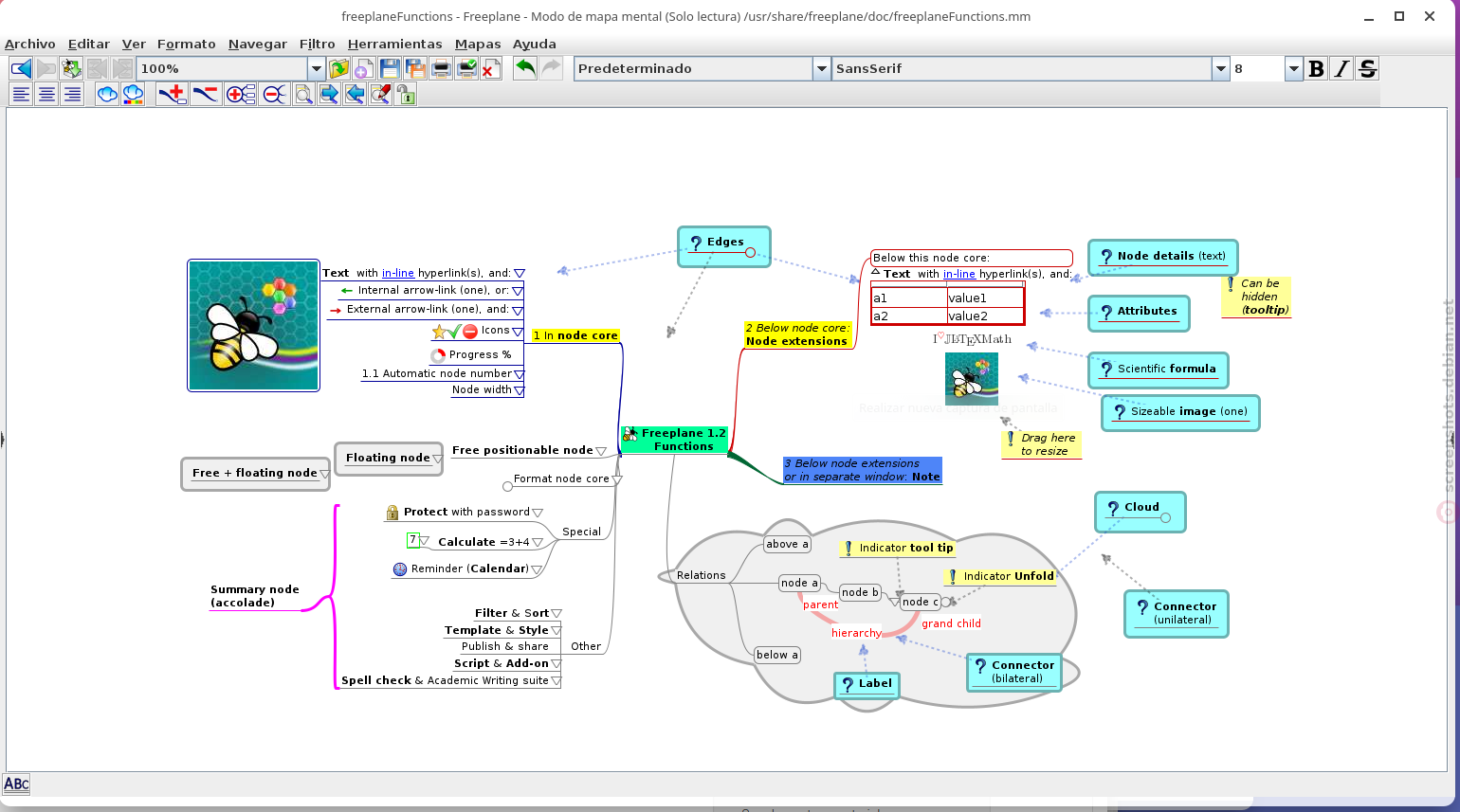Screen dimensions: 1460x812
Task: Select the Scientific formula node
Action: (x=1158, y=370)
